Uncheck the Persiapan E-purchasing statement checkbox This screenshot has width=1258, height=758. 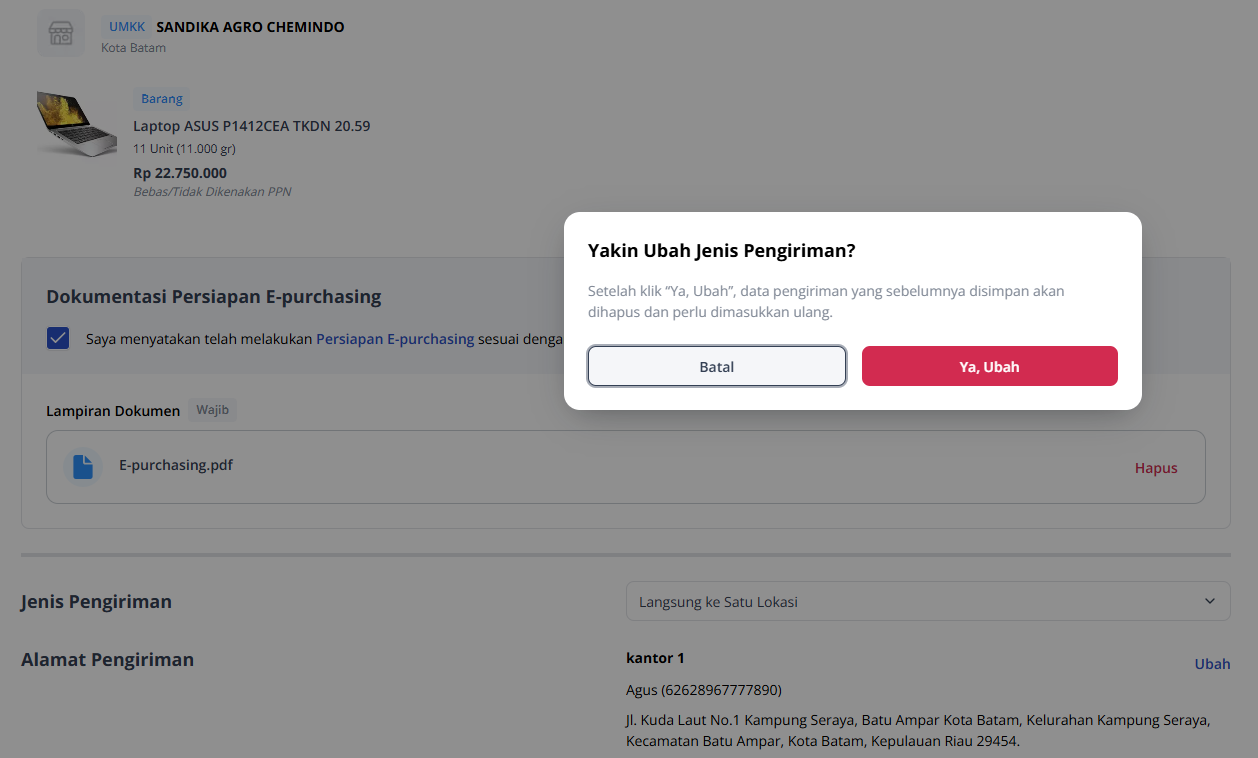58,338
